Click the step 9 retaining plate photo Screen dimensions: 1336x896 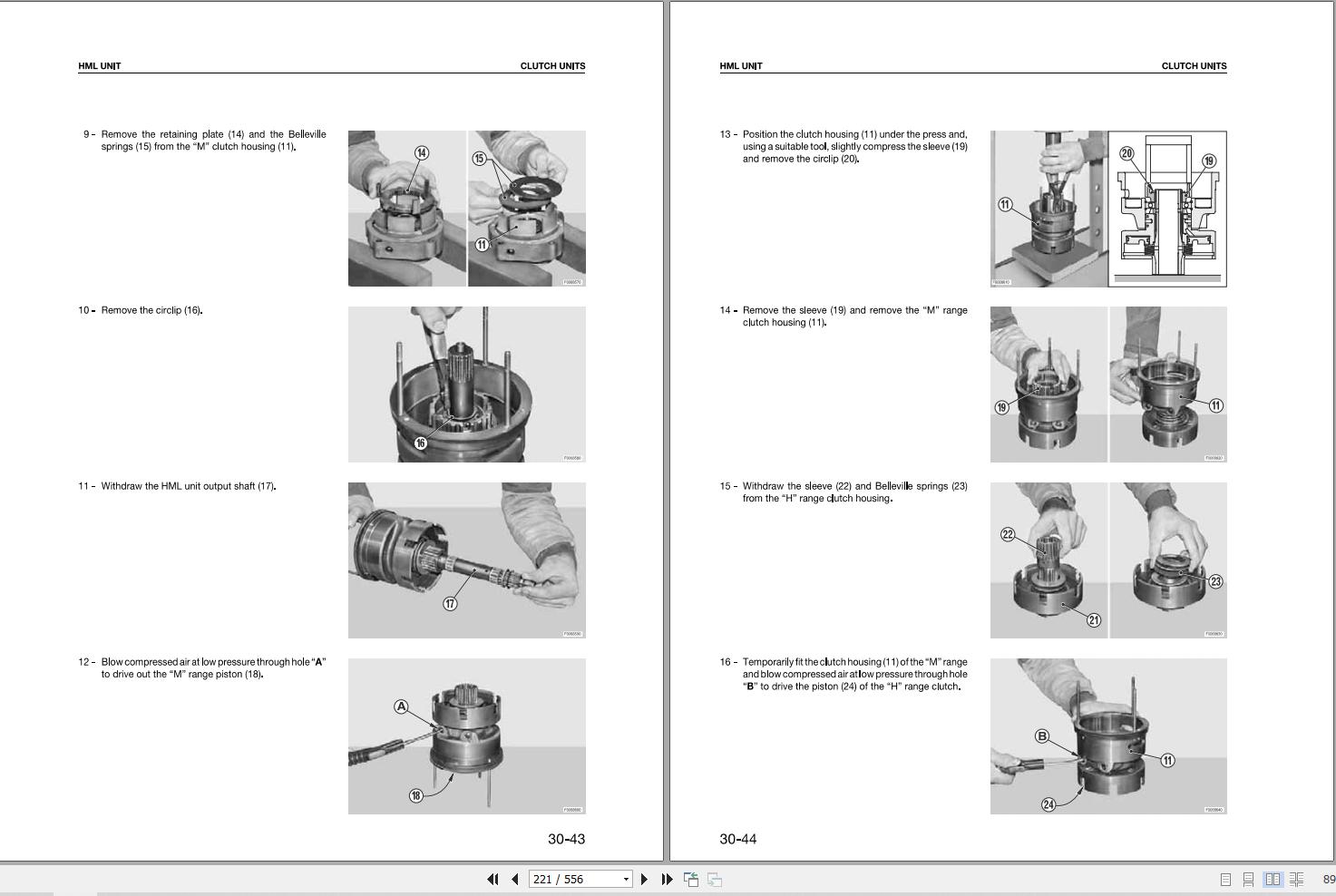(x=467, y=209)
